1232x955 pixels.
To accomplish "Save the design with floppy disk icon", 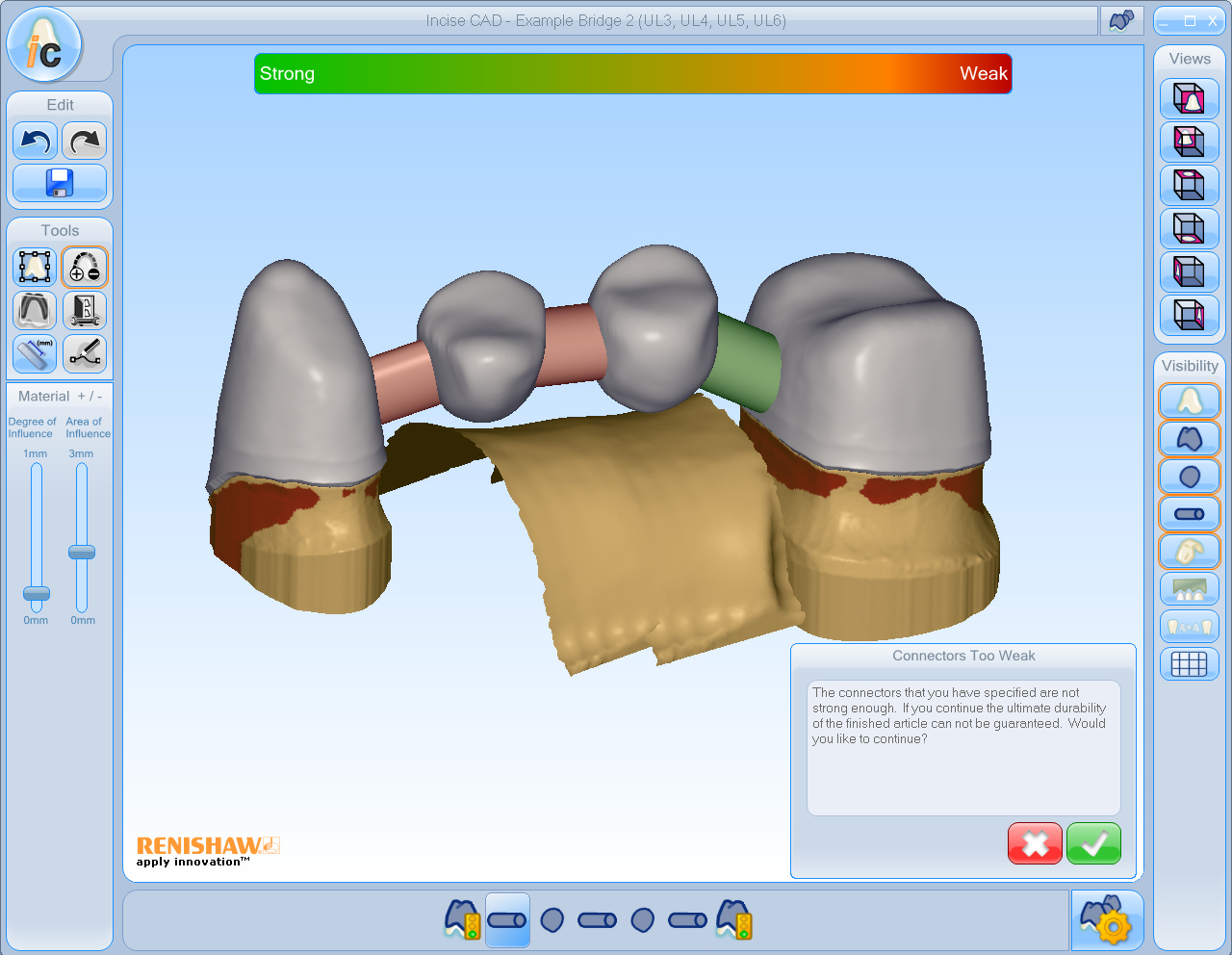I will point(60,183).
